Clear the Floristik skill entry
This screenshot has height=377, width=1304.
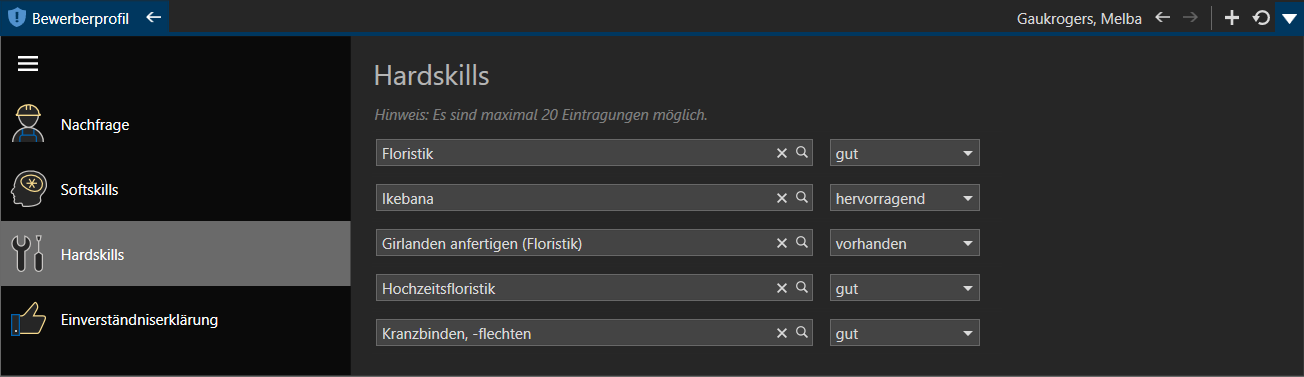[x=782, y=153]
